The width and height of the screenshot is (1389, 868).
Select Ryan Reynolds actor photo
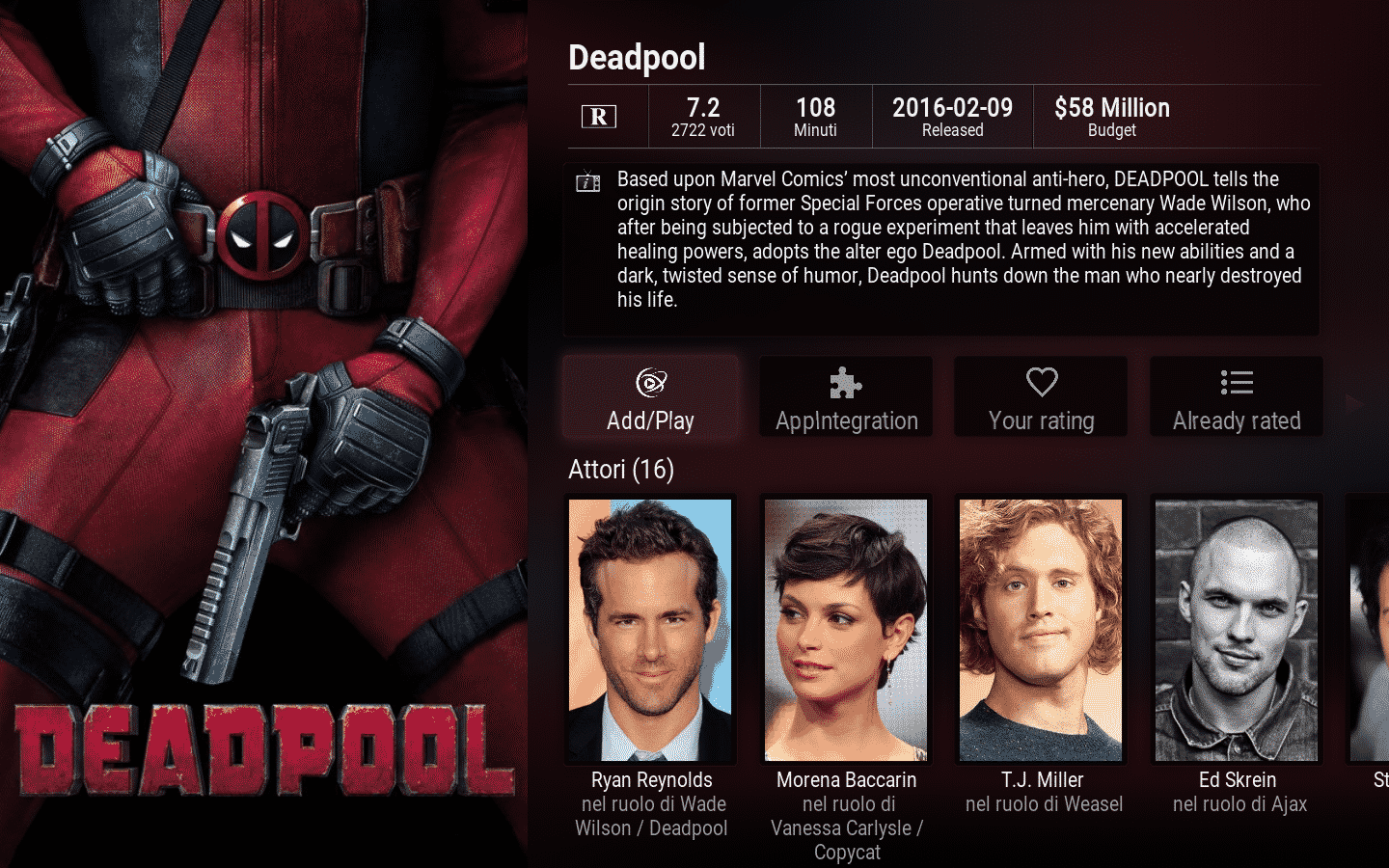(x=650, y=630)
